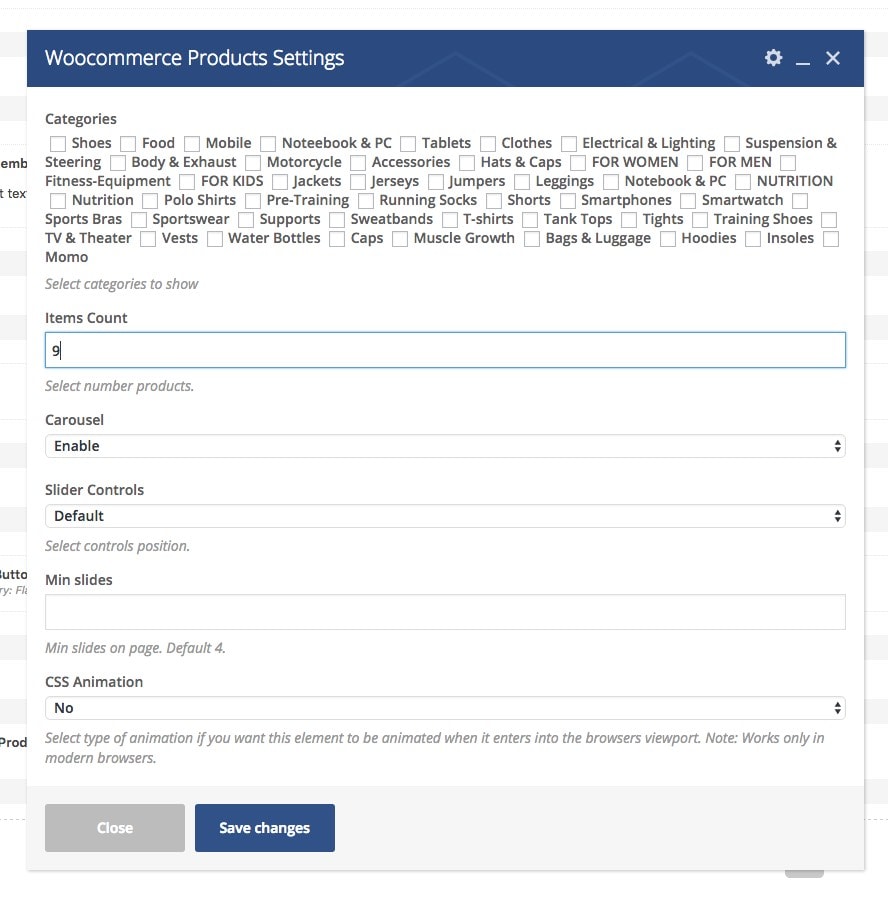Click the 'Woocommerce Products Settings' title
This screenshot has width=888, height=899.
[x=194, y=58]
